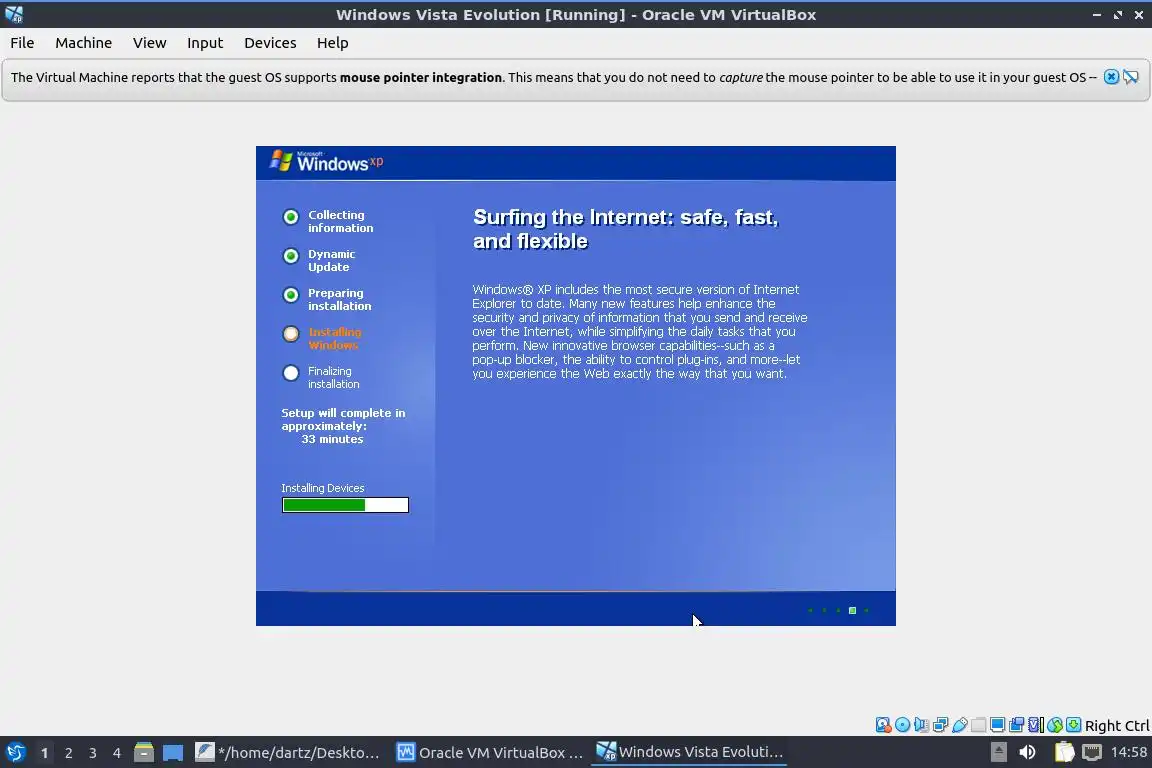Switch to workspace 2

click(x=68, y=753)
